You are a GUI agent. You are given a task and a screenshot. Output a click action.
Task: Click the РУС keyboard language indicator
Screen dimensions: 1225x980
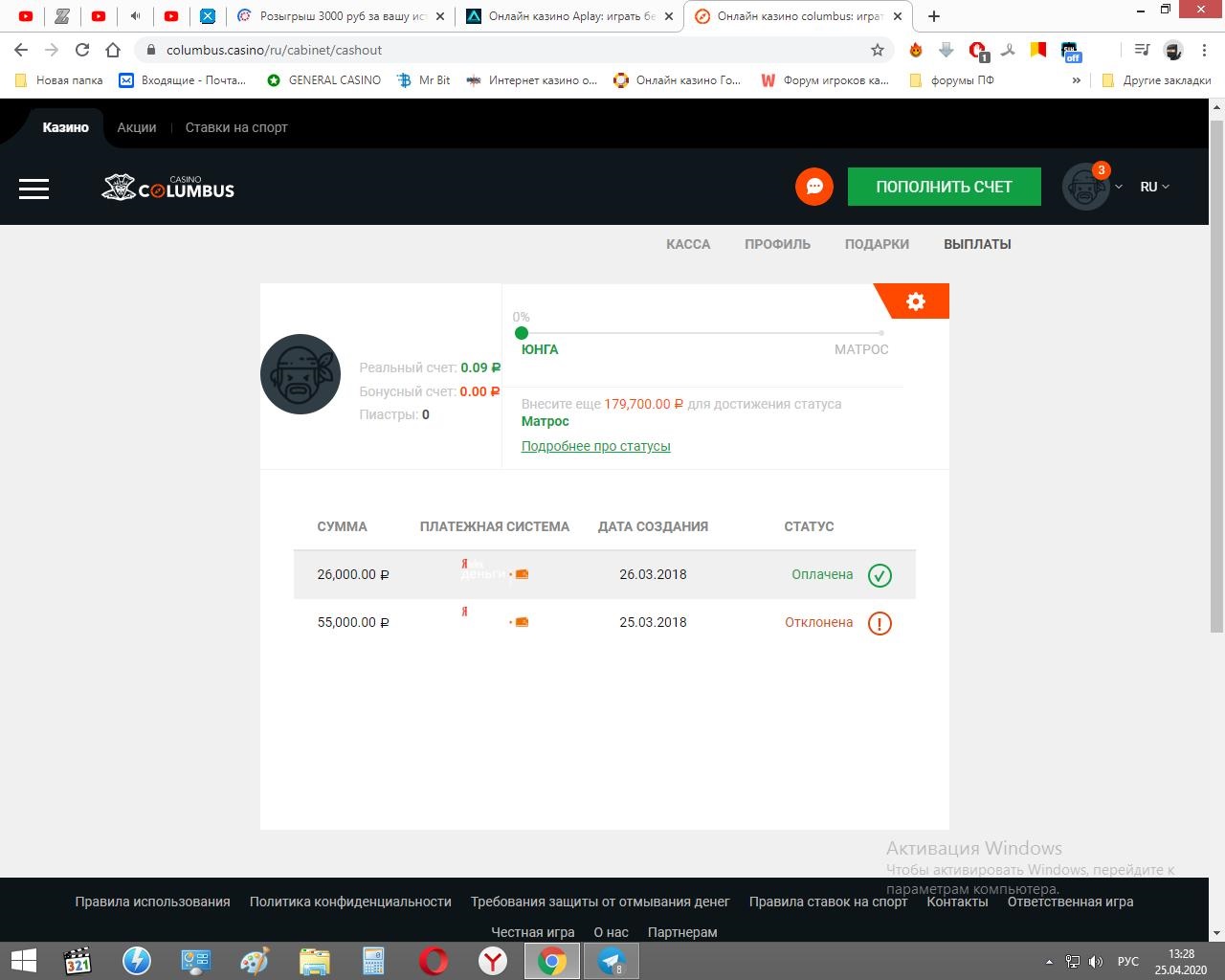(x=1128, y=962)
